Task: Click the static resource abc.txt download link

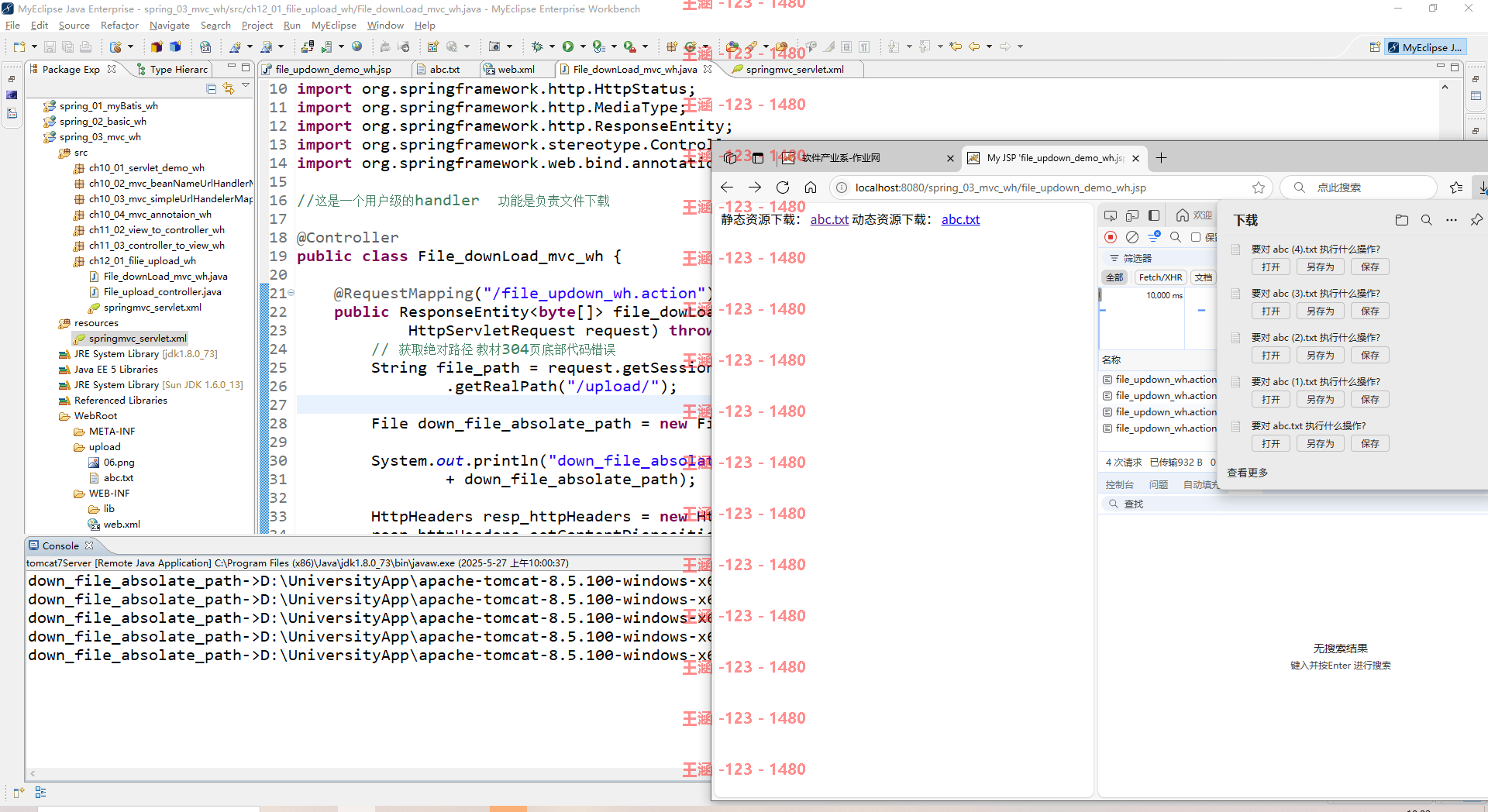Action: (829, 220)
